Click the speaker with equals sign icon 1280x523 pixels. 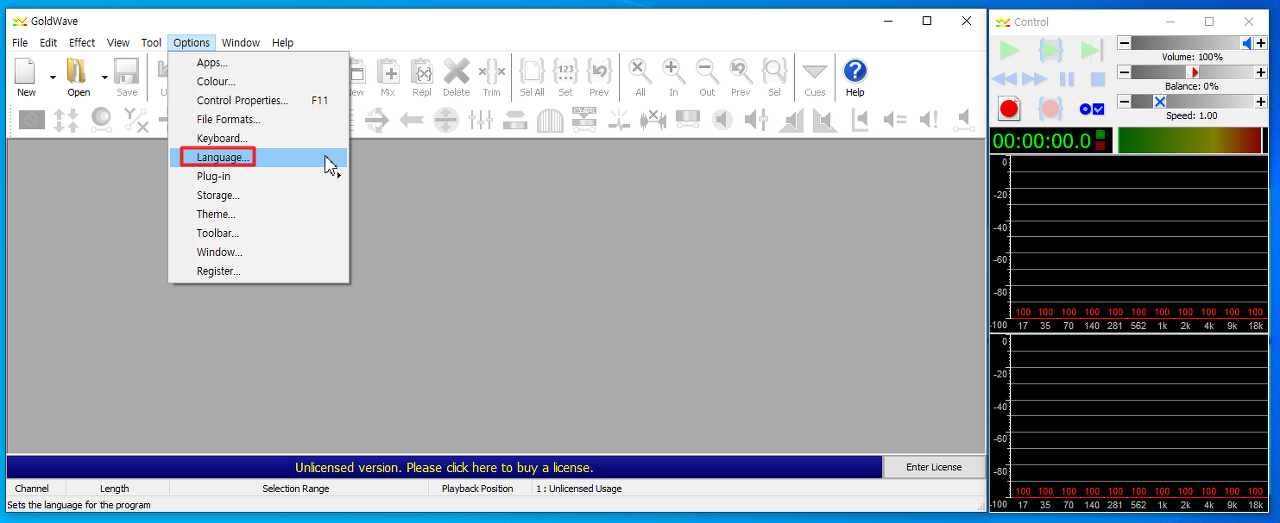point(894,120)
